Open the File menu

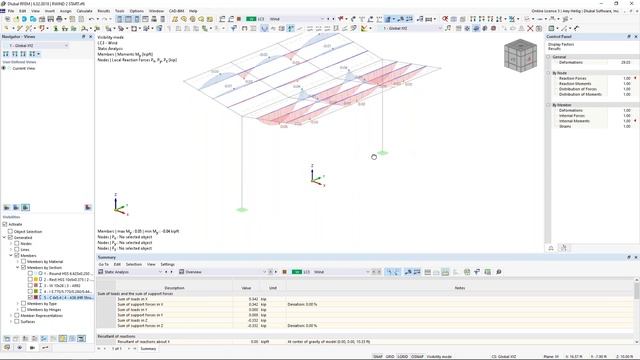(x=11, y=11)
